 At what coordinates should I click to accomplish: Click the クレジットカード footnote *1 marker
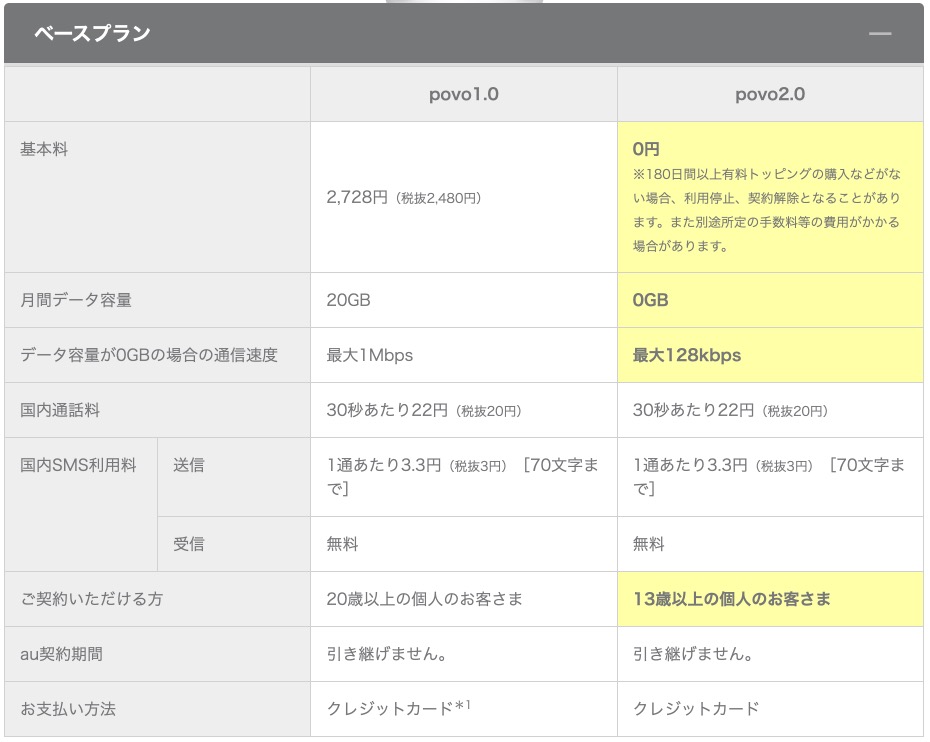click(x=463, y=707)
